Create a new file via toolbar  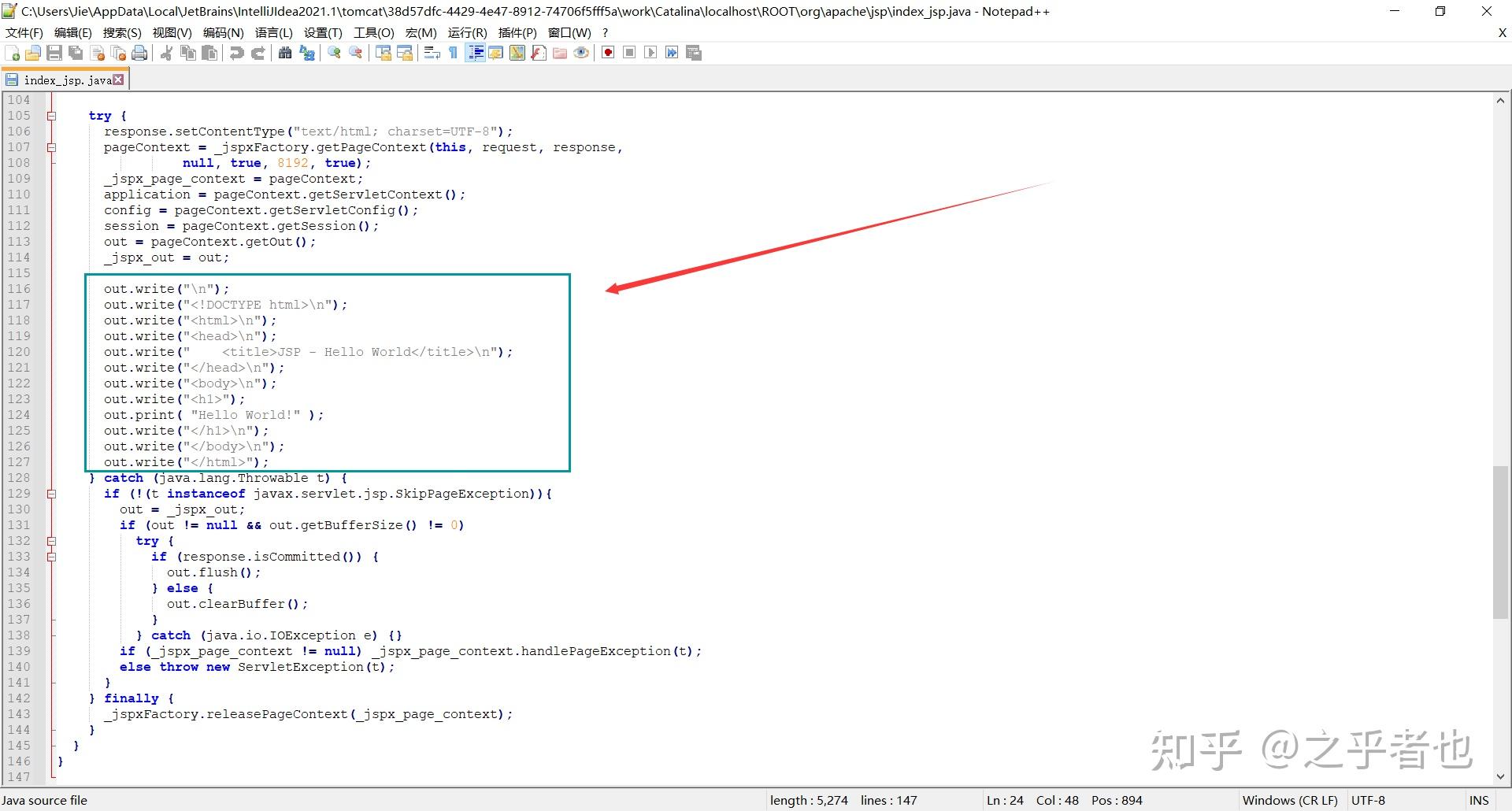click(12, 53)
